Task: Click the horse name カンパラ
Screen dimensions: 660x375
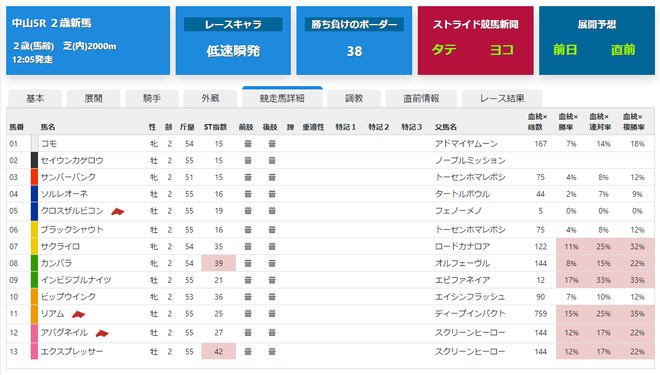Action: pos(56,263)
